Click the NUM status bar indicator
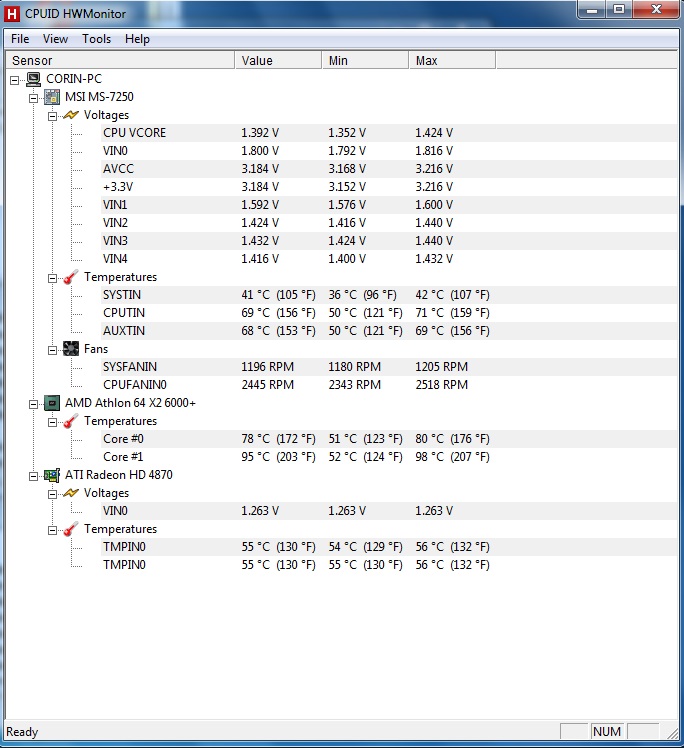 (607, 731)
